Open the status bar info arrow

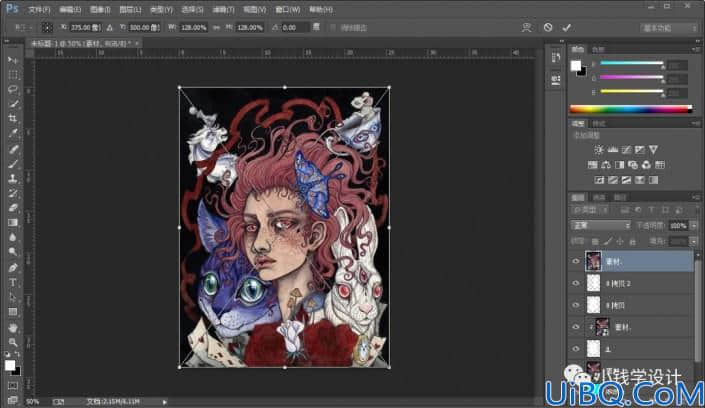(x=165, y=402)
